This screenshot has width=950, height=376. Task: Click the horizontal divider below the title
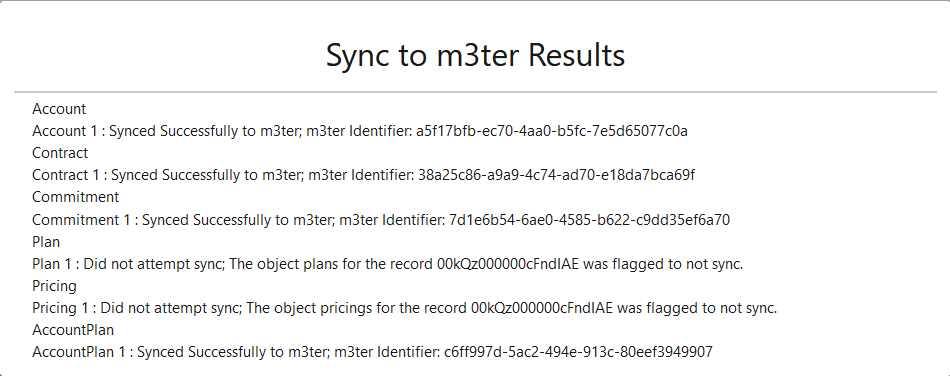tap(475, 92)
